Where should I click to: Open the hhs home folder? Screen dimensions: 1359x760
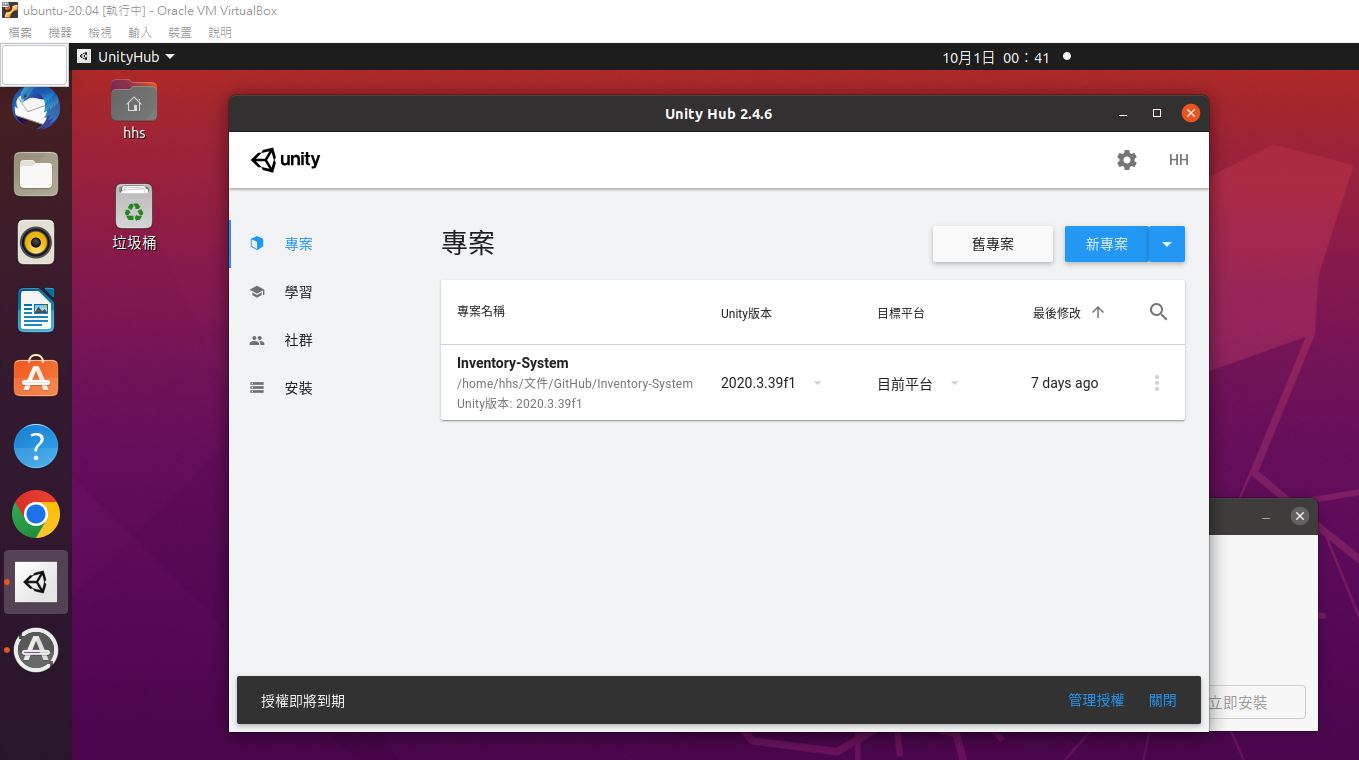coord(134,109)
